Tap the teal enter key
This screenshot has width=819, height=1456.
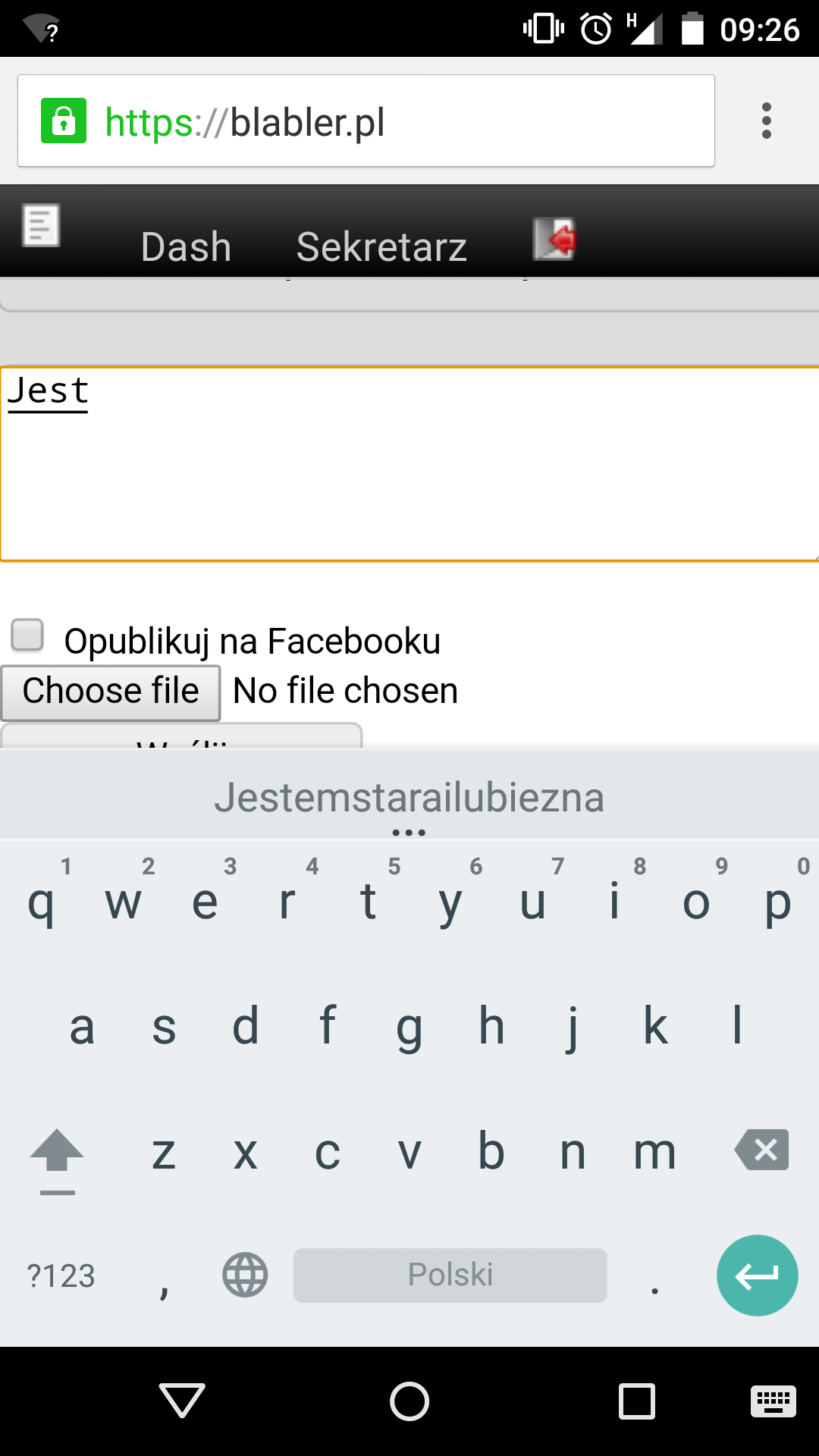pos(757,1276)
